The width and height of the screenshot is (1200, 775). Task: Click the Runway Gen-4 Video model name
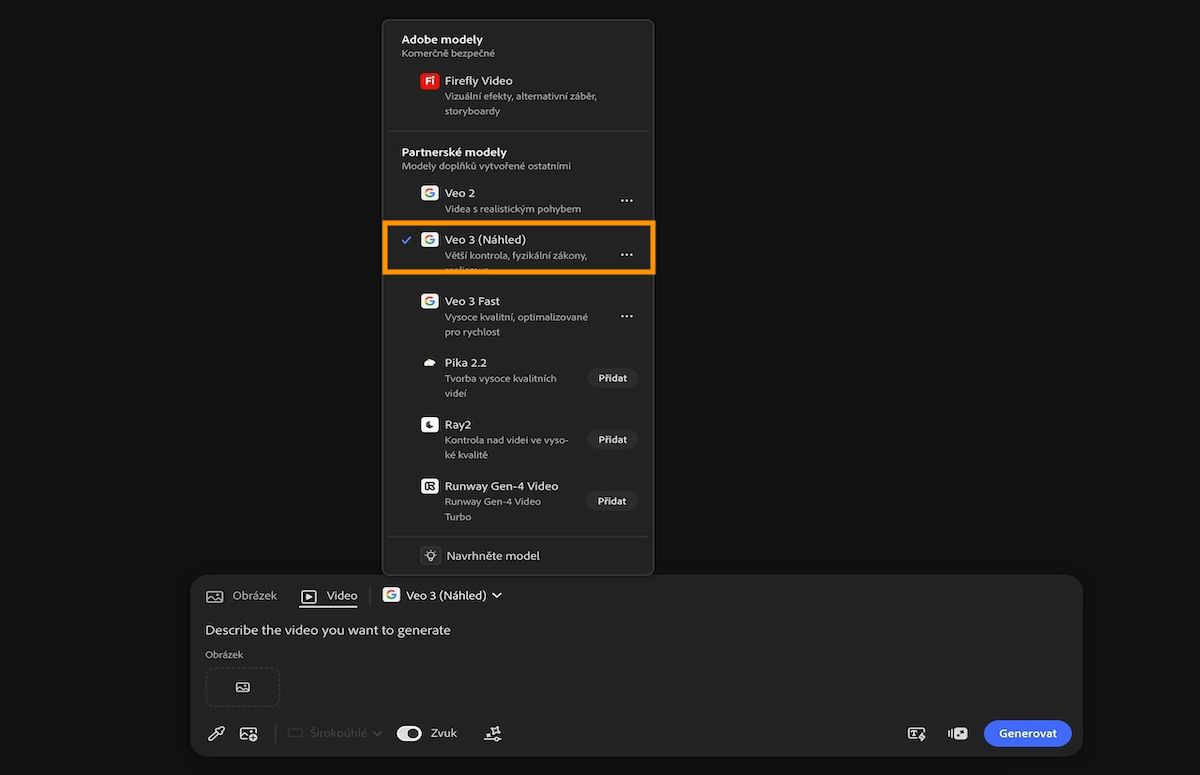tap(502, 486)
